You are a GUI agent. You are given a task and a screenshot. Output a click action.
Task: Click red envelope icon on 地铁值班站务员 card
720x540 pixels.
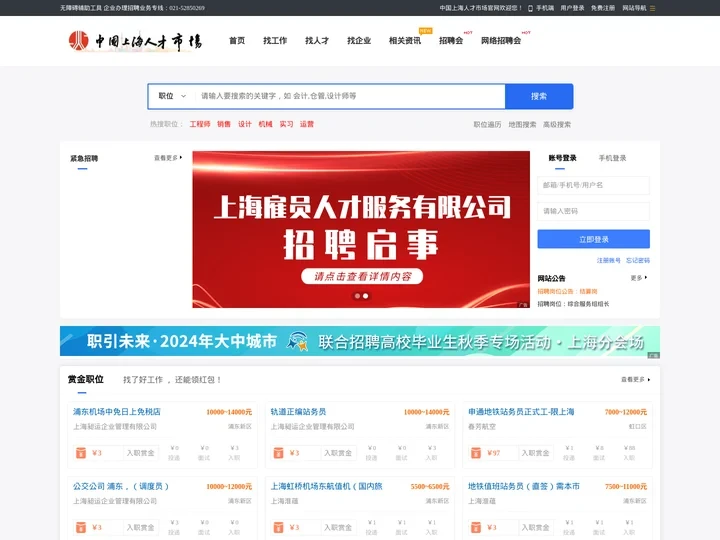click(476, 527)
